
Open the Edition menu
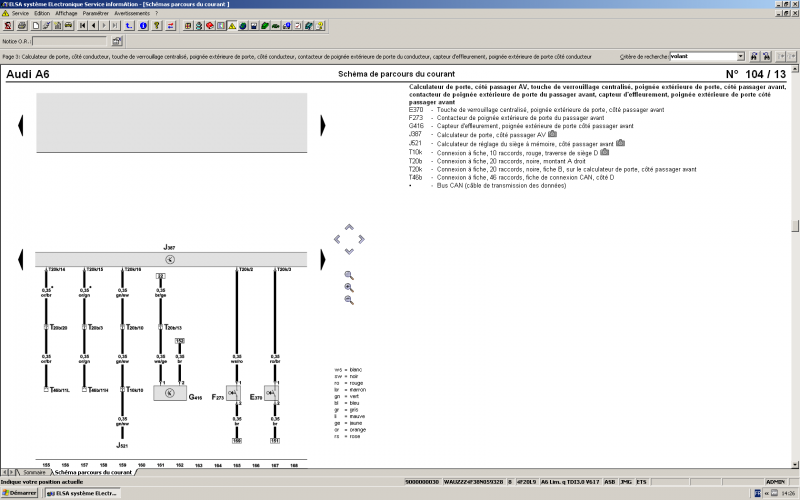pyautogui.click(x=42, y=13)
